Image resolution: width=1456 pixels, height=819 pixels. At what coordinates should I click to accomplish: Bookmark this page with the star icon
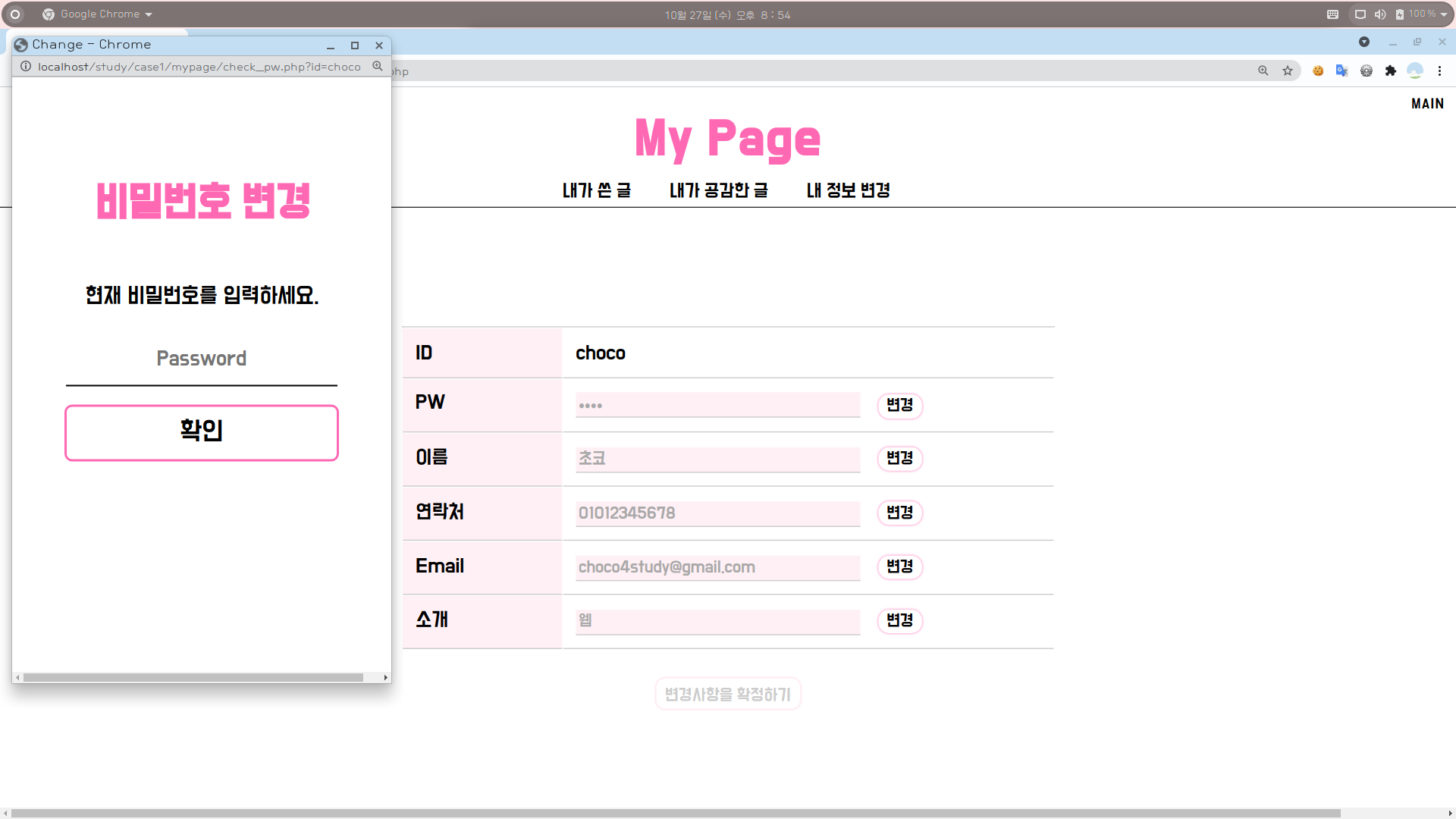[1288, 71]
